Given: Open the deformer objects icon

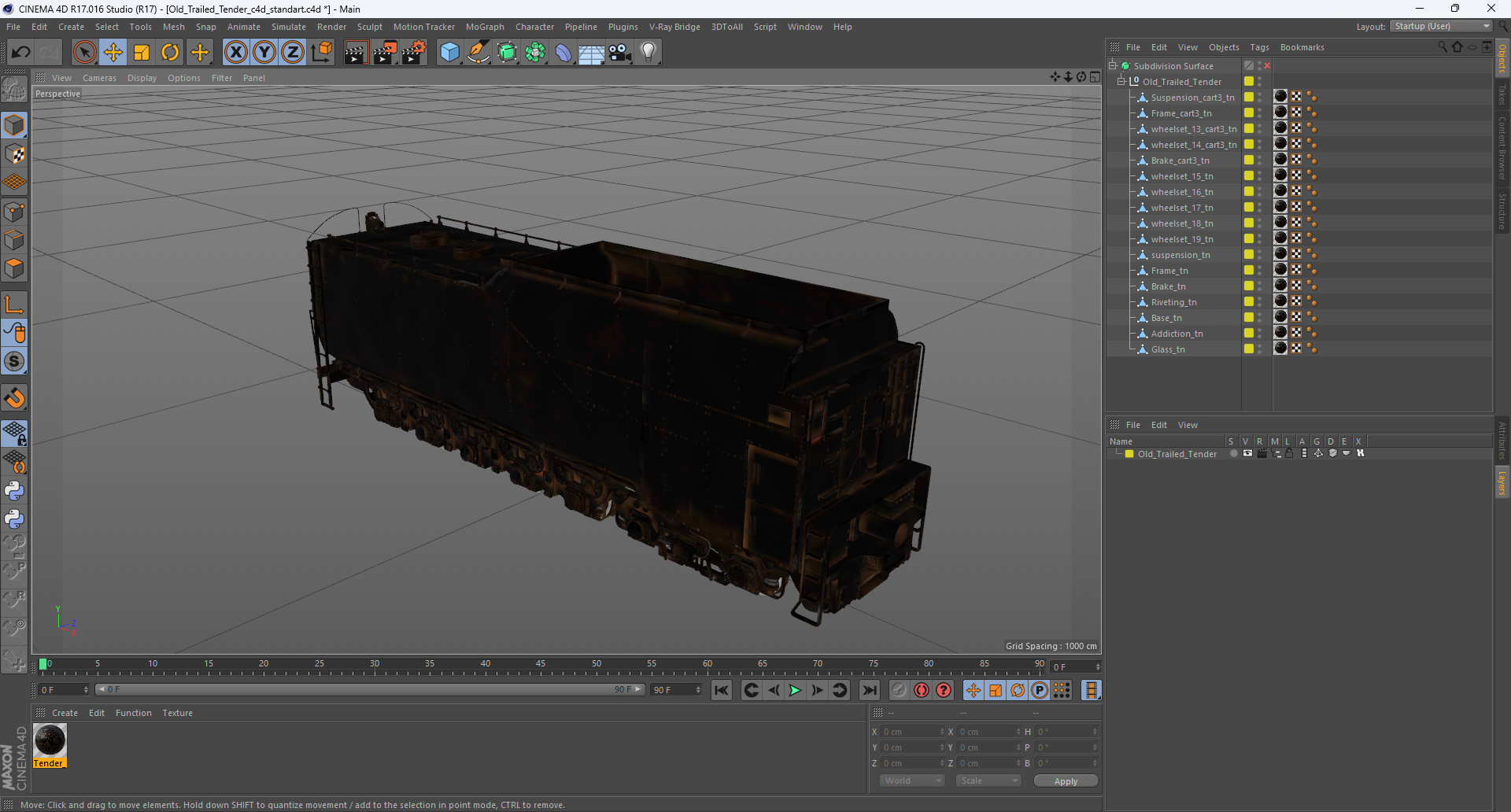Looking at the screenshot, I should 563,52.
